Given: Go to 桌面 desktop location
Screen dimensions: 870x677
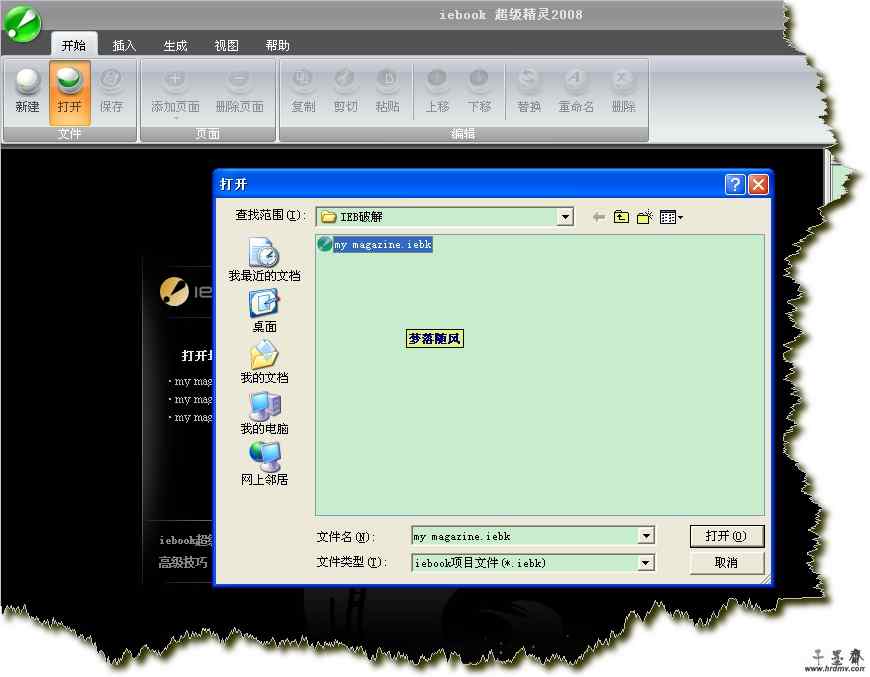Looking at the screenshot, I should tap(264, 311).
